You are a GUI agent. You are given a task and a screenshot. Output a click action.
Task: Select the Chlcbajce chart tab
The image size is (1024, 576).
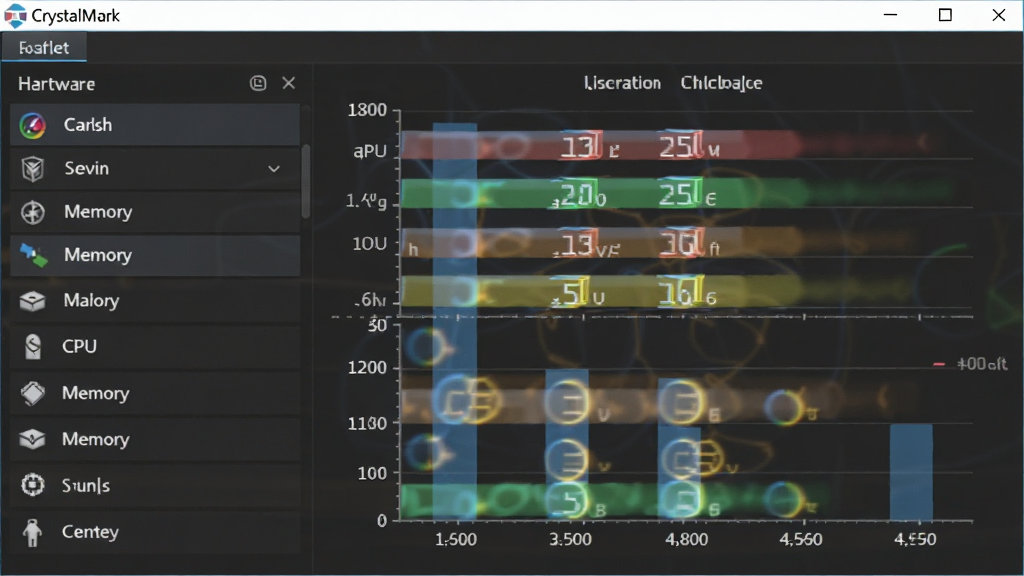pyautogui.click(x=721, y=83)
